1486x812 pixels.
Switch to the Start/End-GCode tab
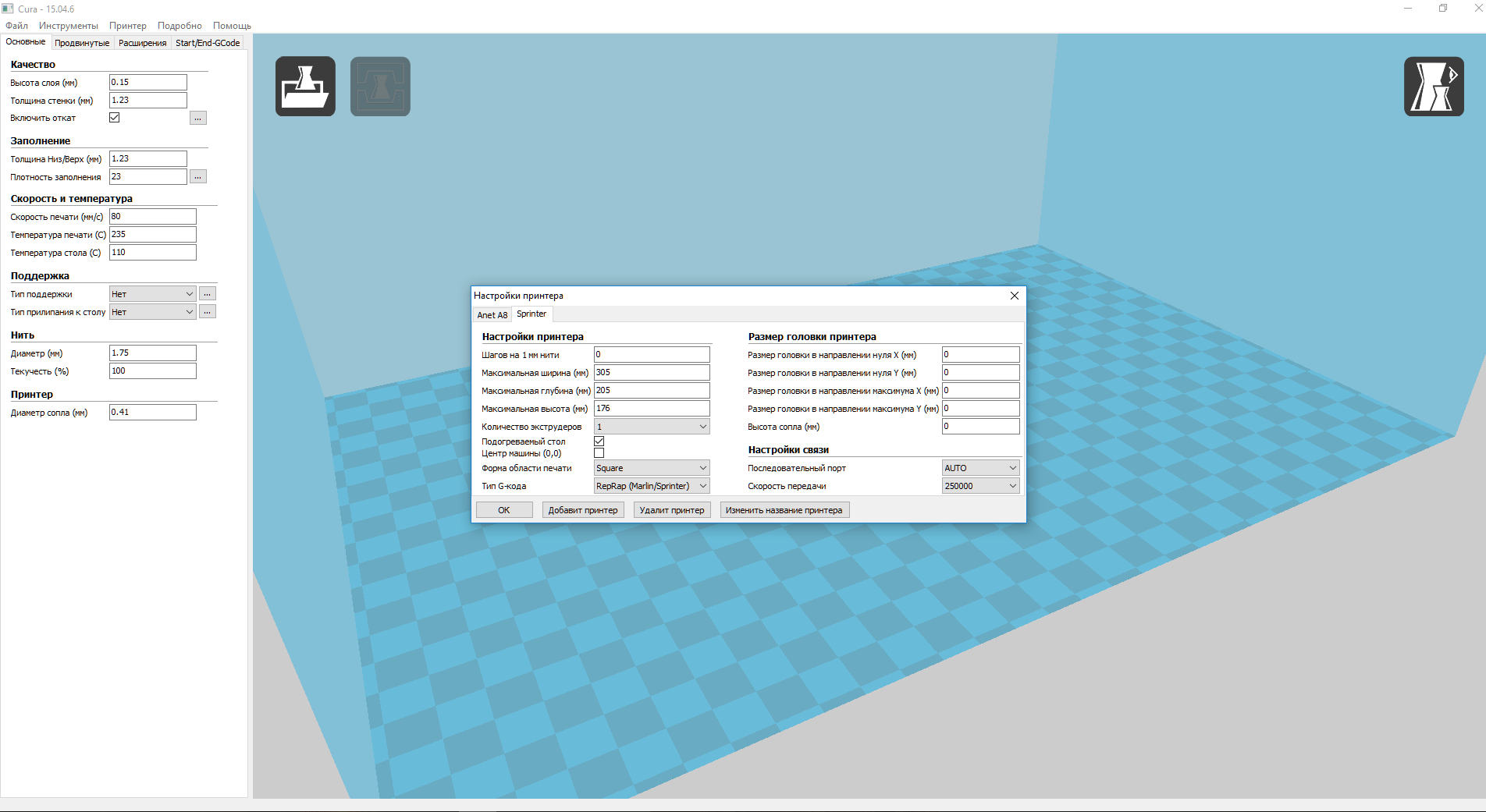click(208, 43)
